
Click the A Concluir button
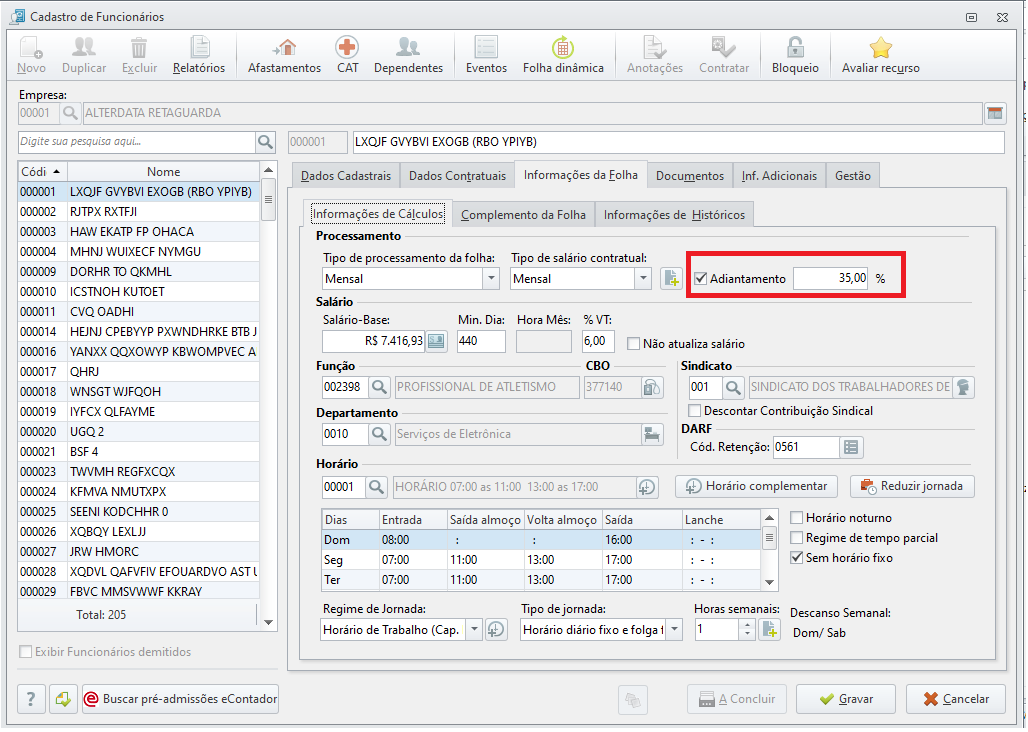tap(738, 699)
